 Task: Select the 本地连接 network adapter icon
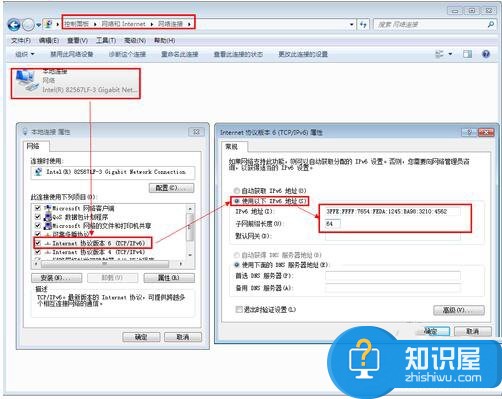(27, 81)
